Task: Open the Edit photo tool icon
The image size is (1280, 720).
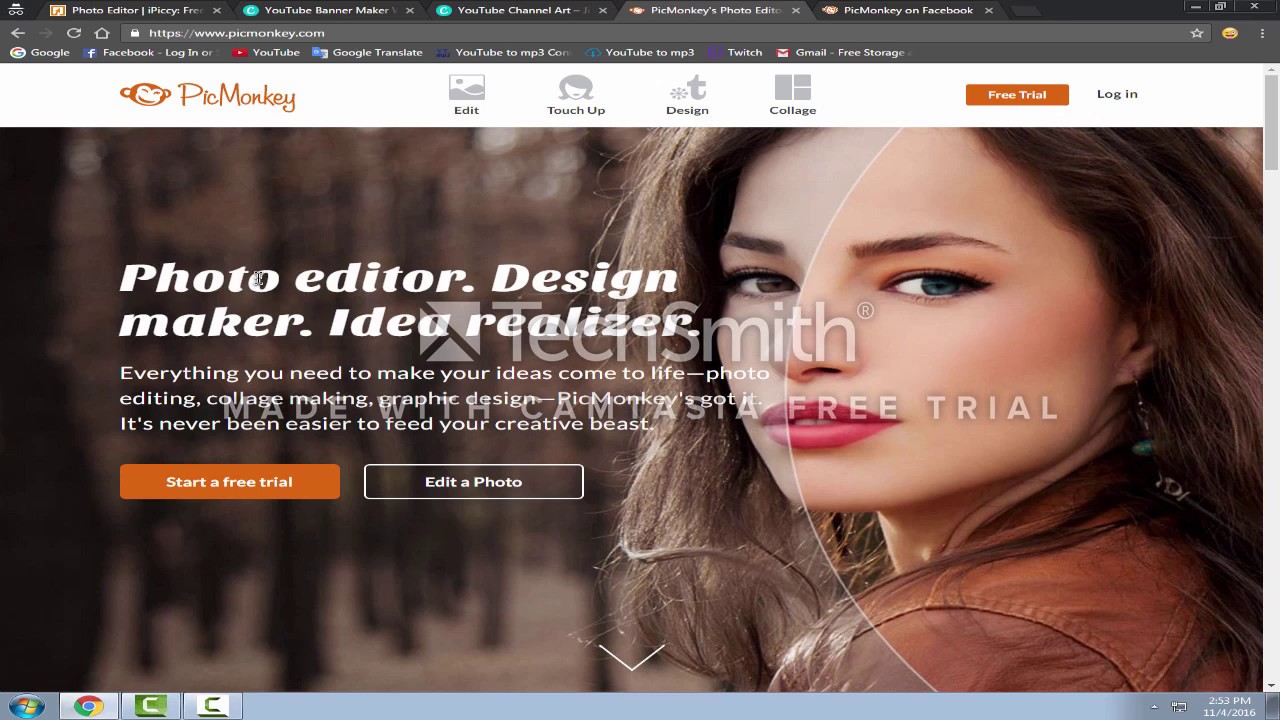Action: [x=466, y=96]
